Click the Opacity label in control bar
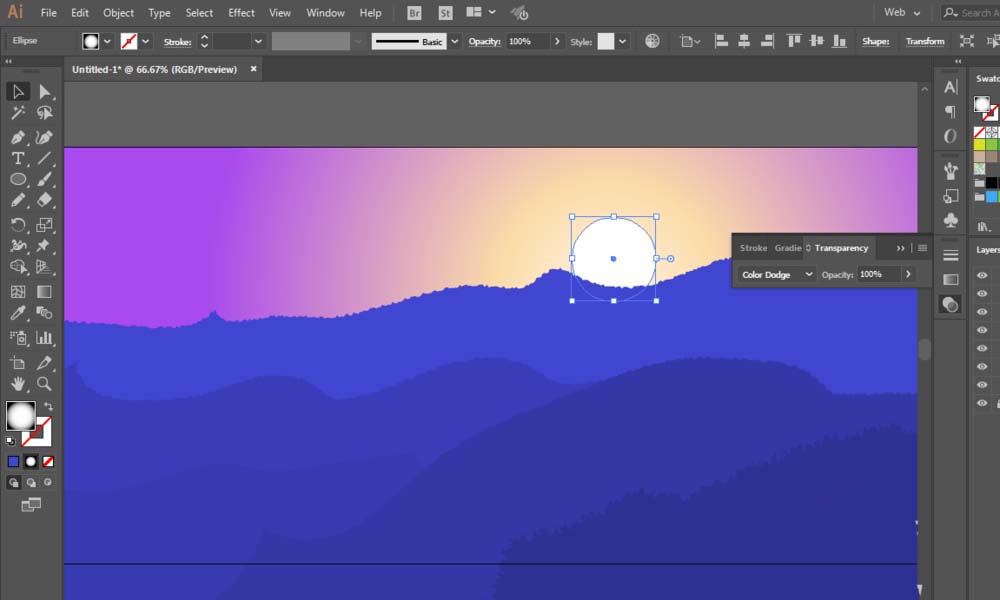The width and height of the screenshot is (1000, 600). [484, 41]
